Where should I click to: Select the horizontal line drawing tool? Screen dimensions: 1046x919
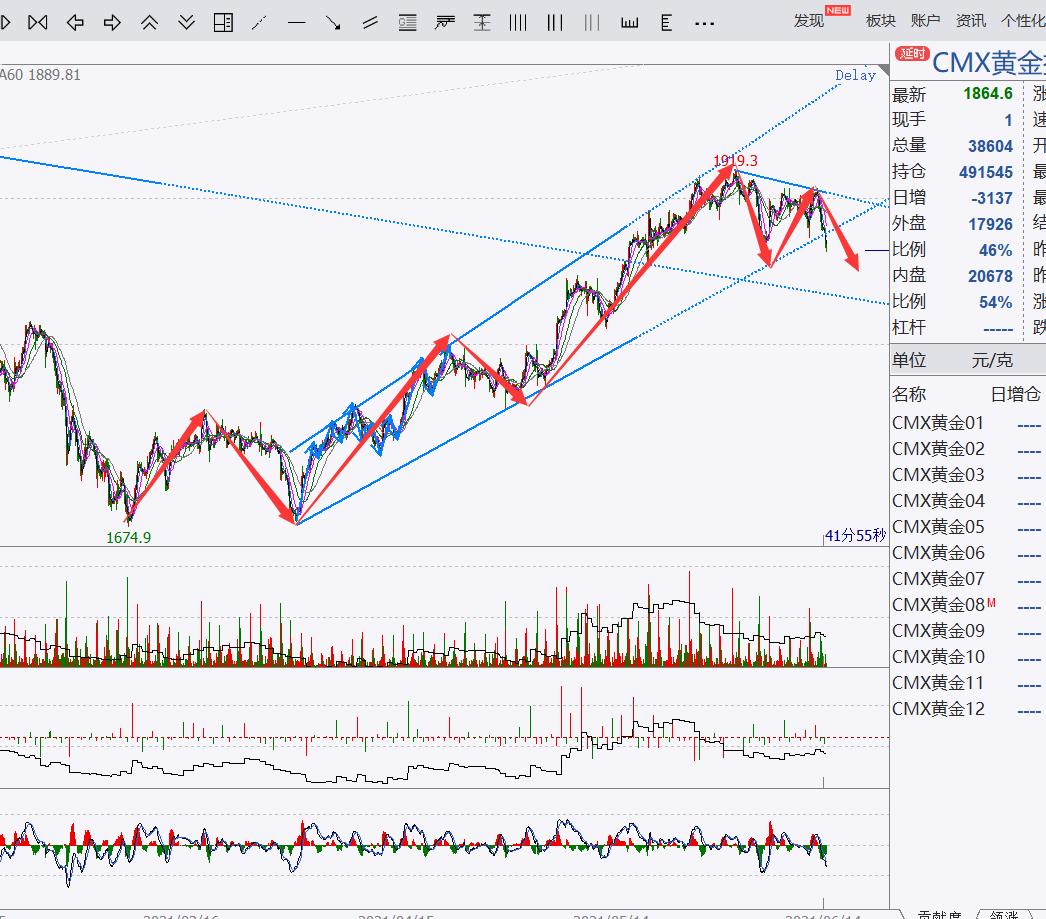(x=296, y=23)
